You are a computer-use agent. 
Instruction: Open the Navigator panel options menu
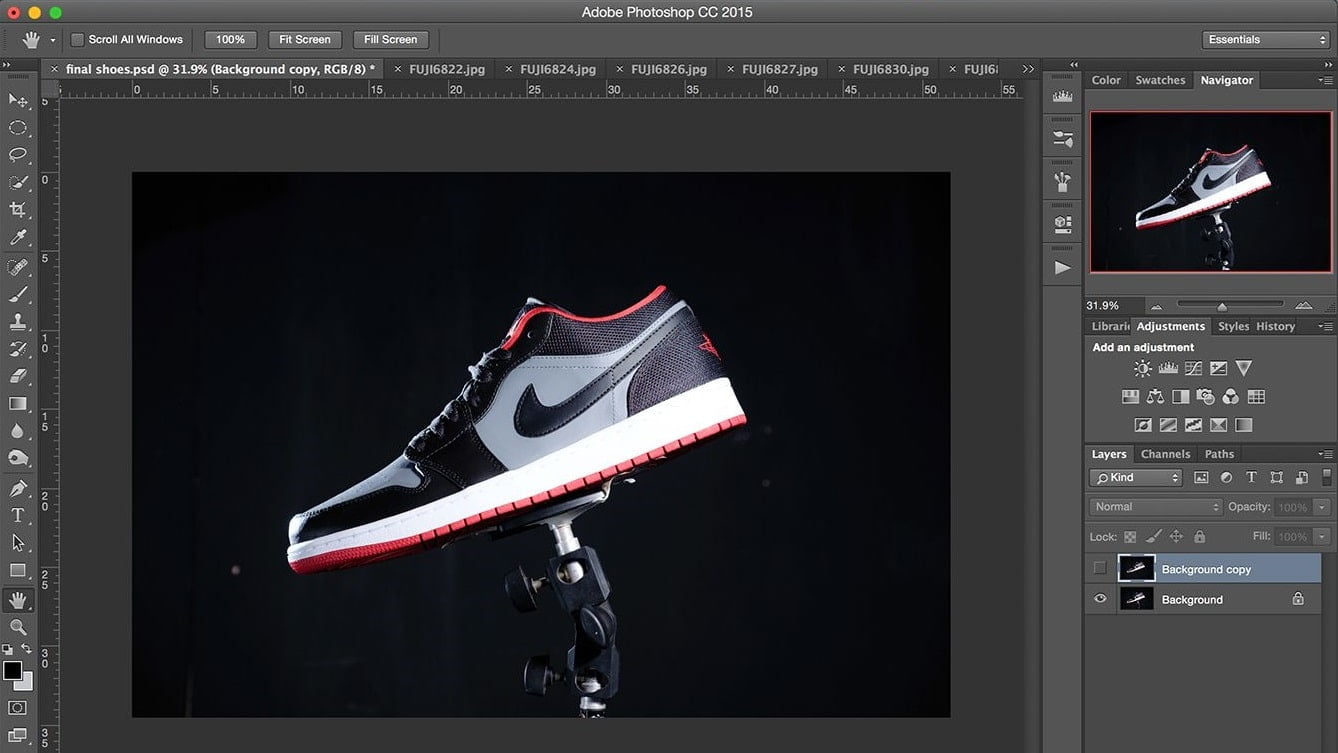[1326, 80]
